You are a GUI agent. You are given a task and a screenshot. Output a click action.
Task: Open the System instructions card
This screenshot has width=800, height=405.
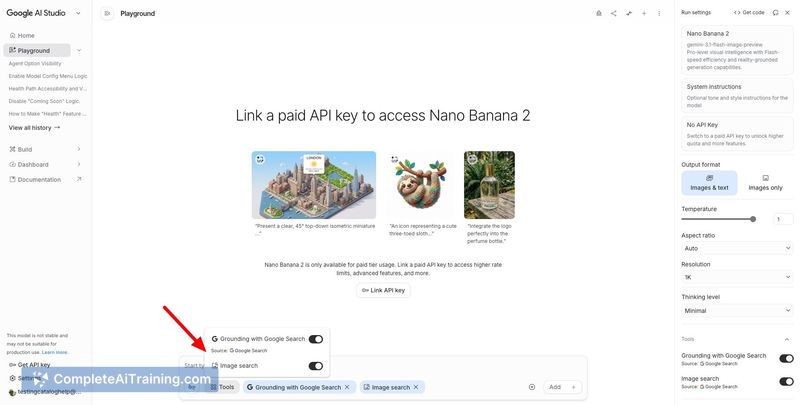tap(737, 96)
